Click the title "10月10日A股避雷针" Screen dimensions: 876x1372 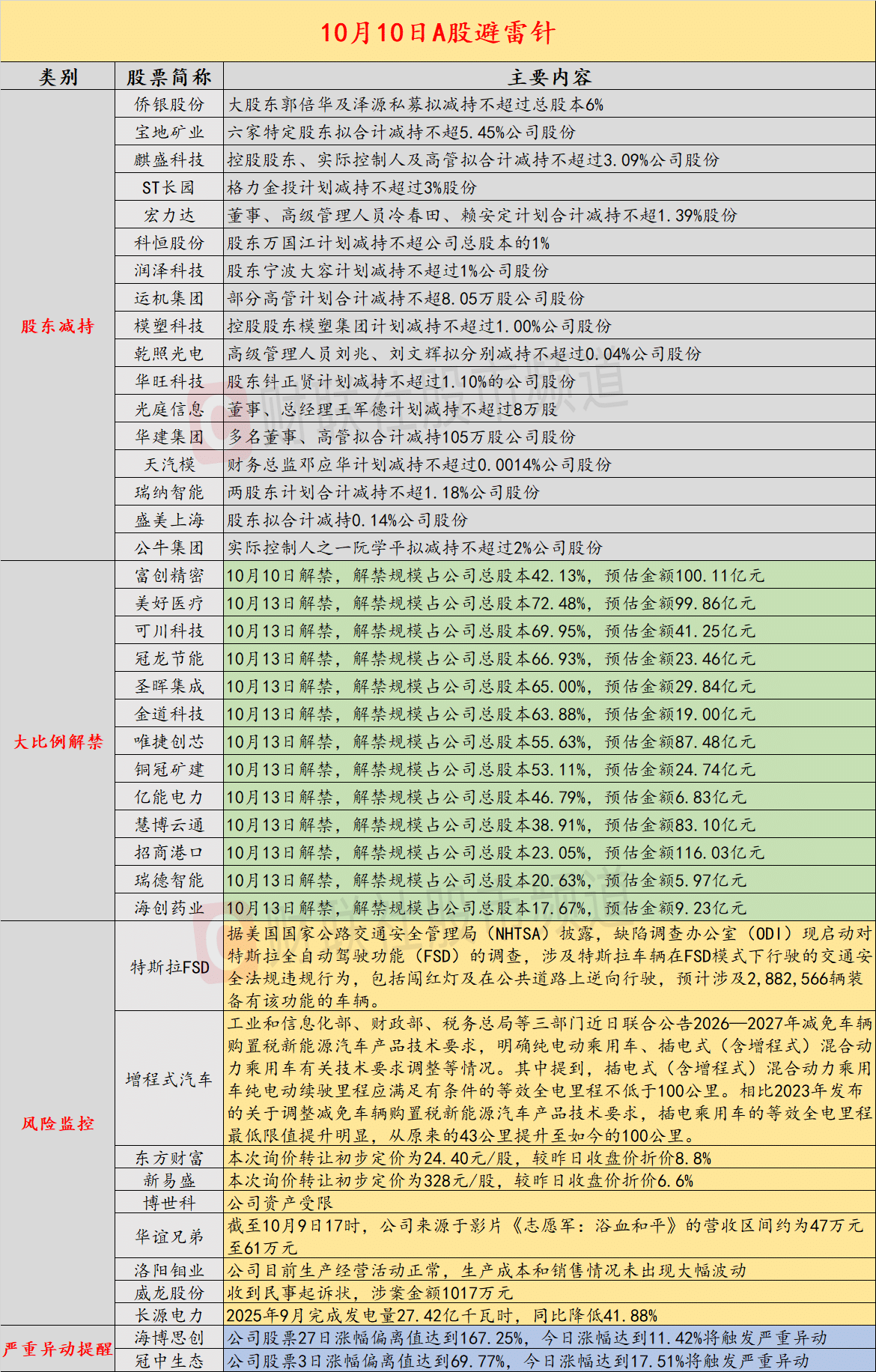438,32
